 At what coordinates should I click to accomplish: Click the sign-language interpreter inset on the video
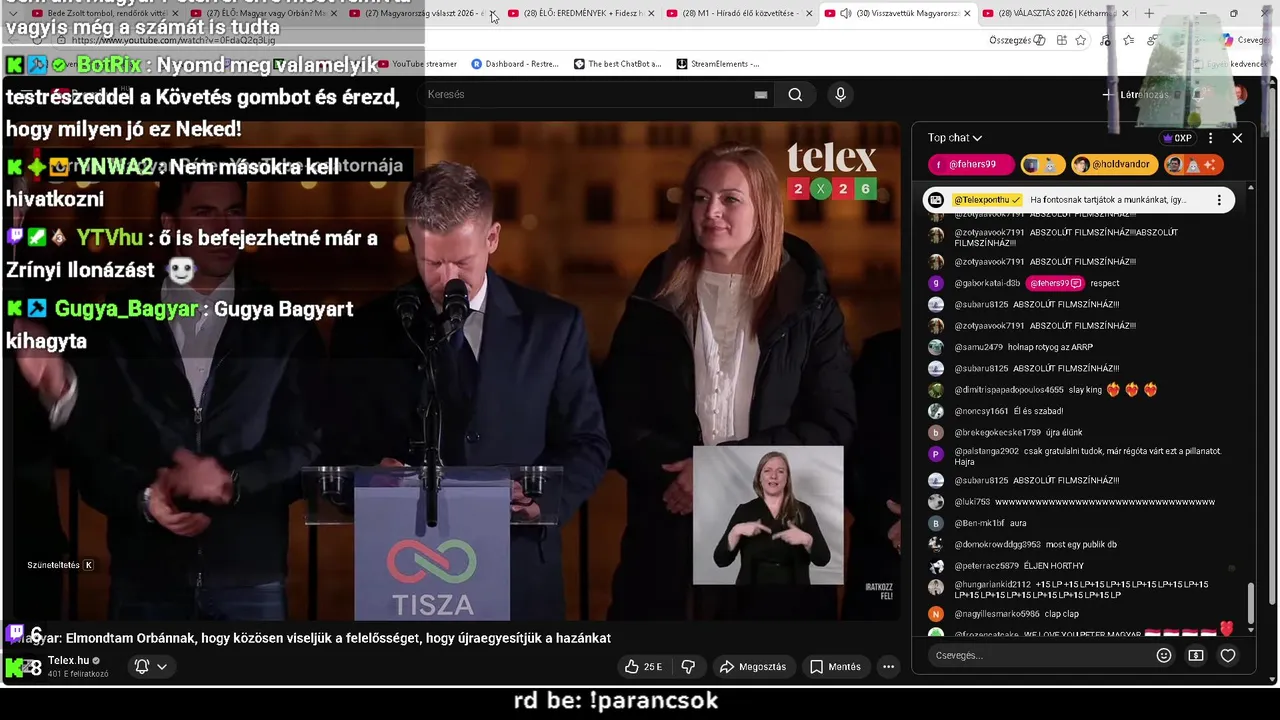point(768,515)
